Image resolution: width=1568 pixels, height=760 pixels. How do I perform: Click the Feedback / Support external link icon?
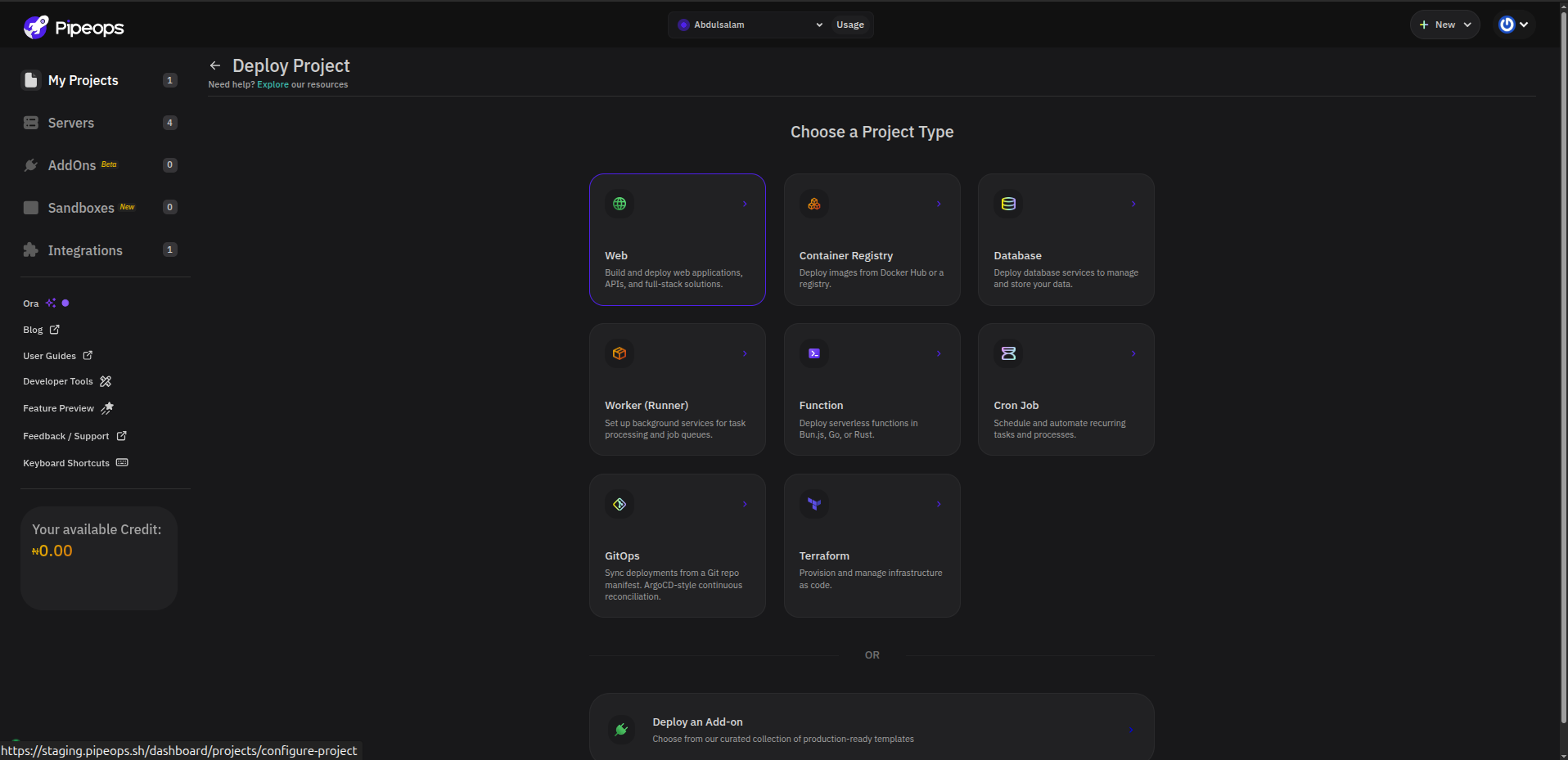point(122,436)
